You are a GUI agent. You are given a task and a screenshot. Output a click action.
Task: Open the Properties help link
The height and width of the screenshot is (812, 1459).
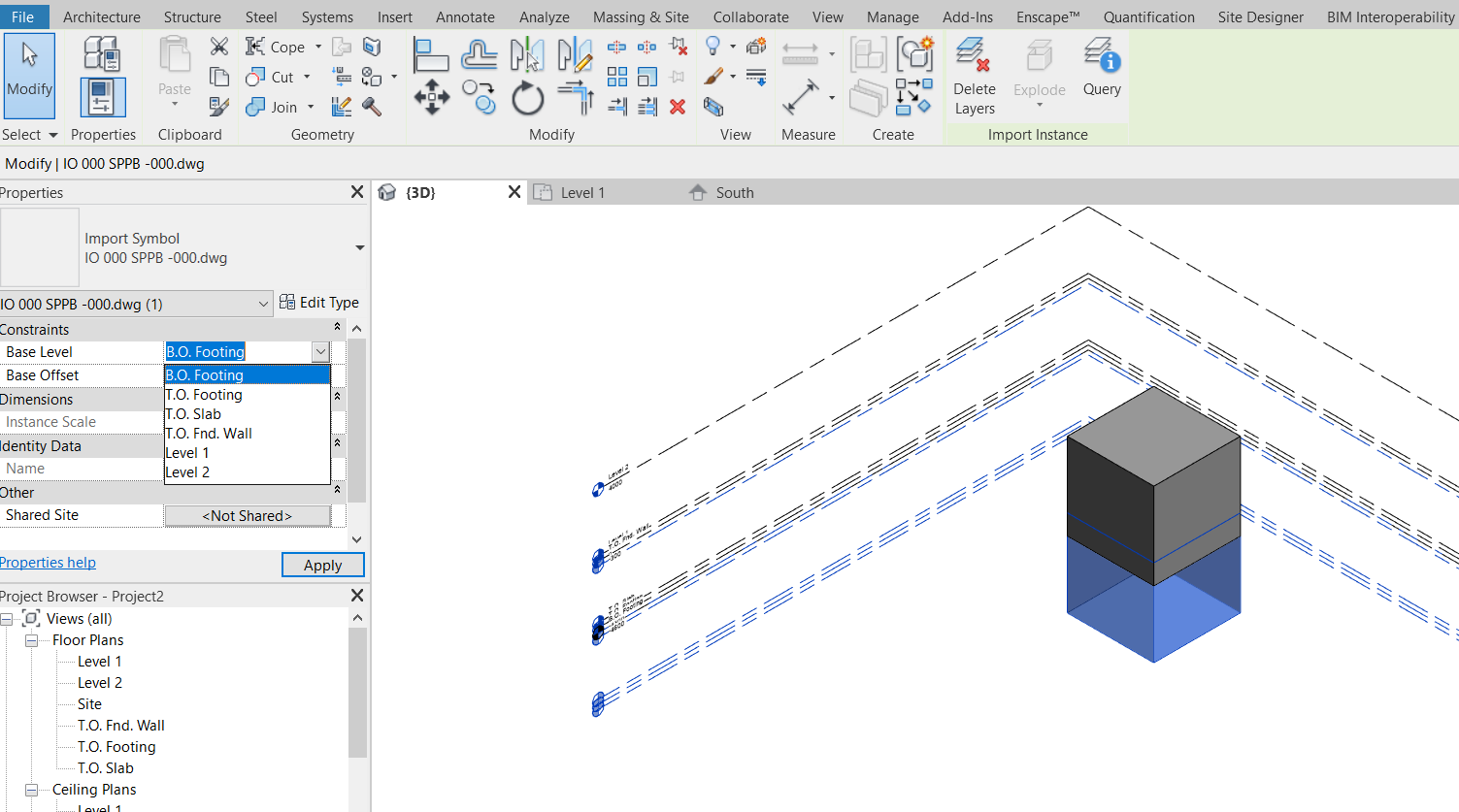[48, 563]
